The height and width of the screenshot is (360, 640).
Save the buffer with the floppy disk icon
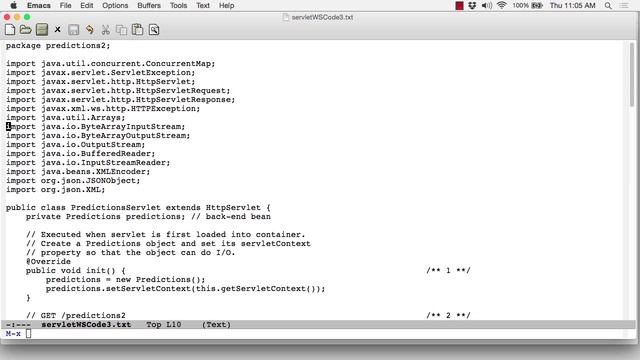click(73, 30)
